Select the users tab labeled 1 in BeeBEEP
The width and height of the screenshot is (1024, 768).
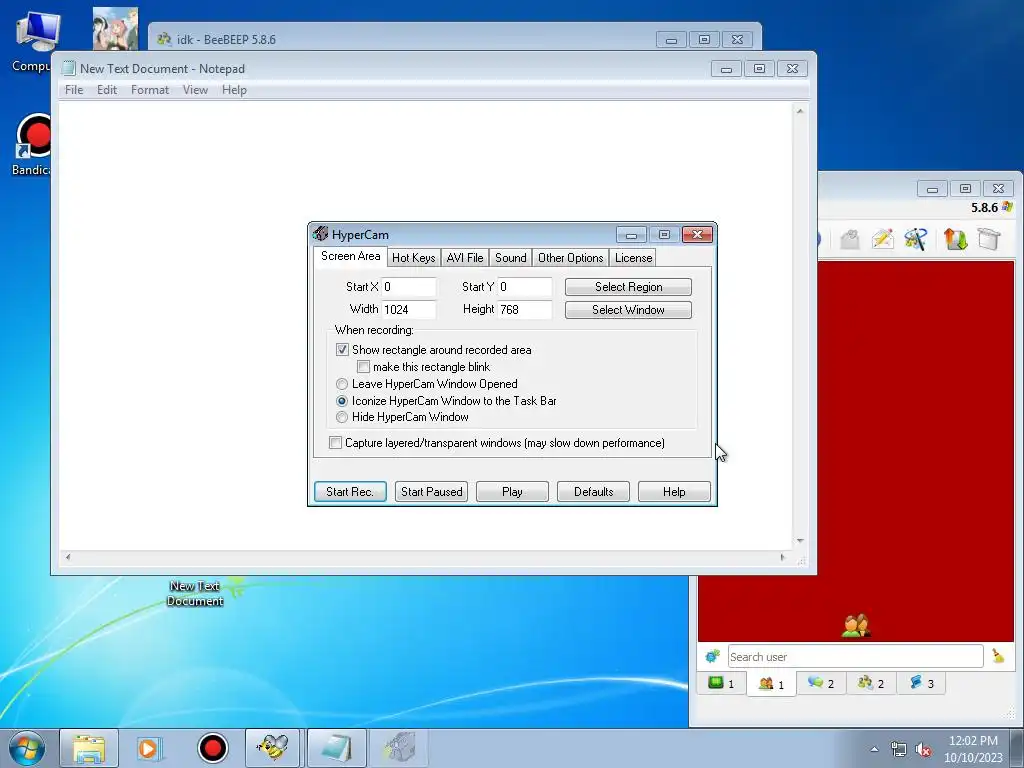[771, 683]
